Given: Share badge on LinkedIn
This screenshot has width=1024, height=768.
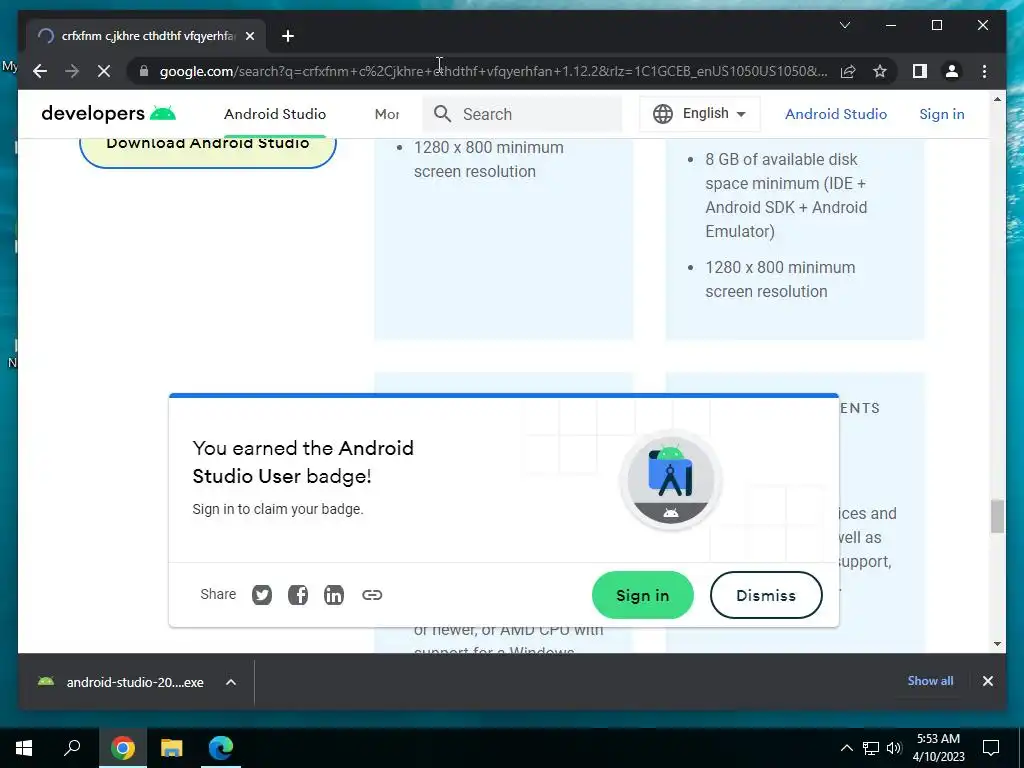Looking at the screenshot, I should 334,595.
